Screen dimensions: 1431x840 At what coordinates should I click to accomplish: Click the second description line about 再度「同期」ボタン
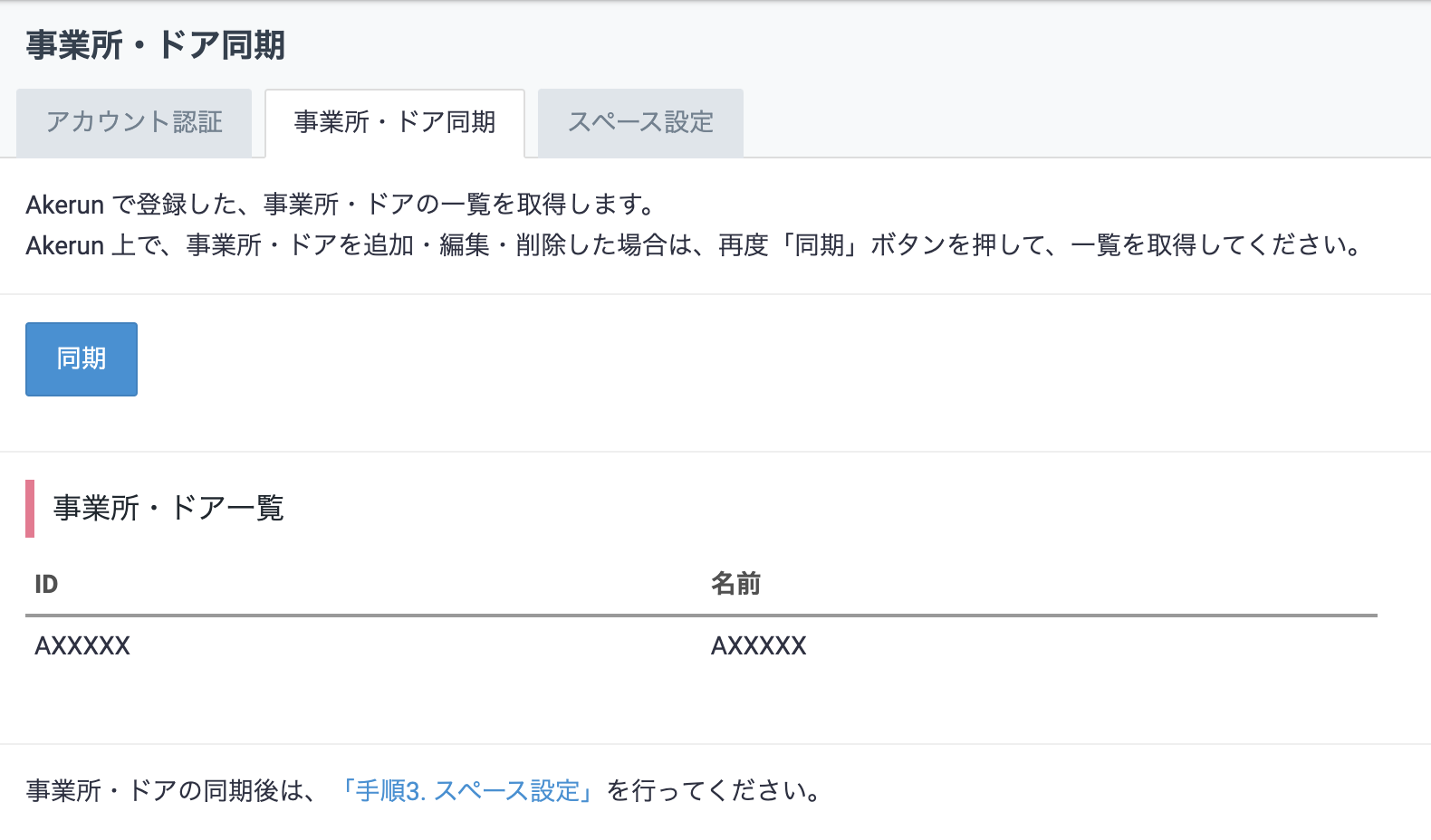point(694,245)
